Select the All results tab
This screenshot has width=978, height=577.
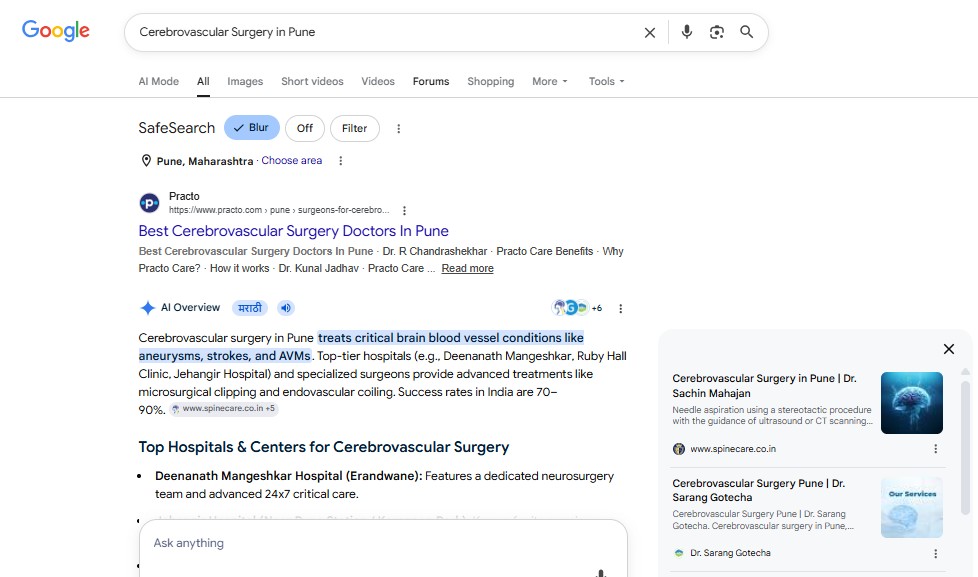coord(203,81)
